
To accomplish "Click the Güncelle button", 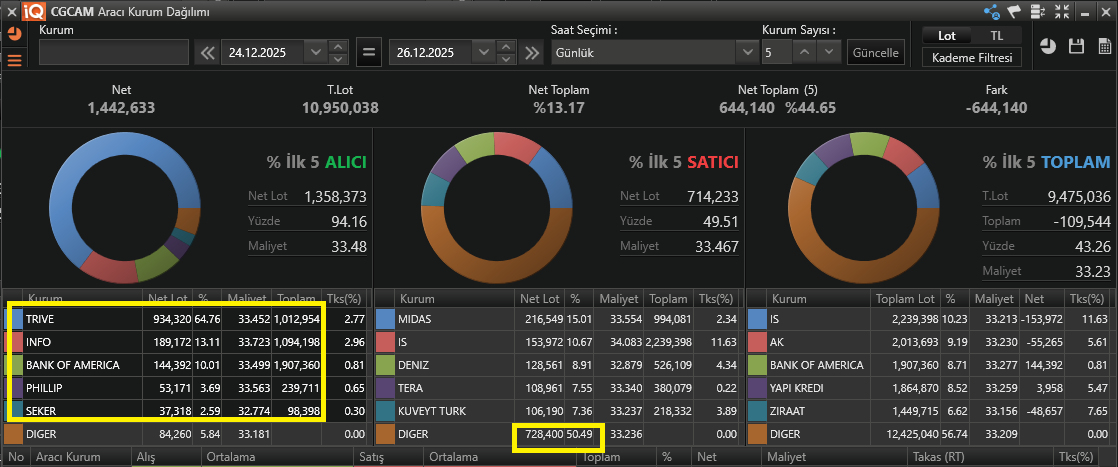I will tap(876, 53).
